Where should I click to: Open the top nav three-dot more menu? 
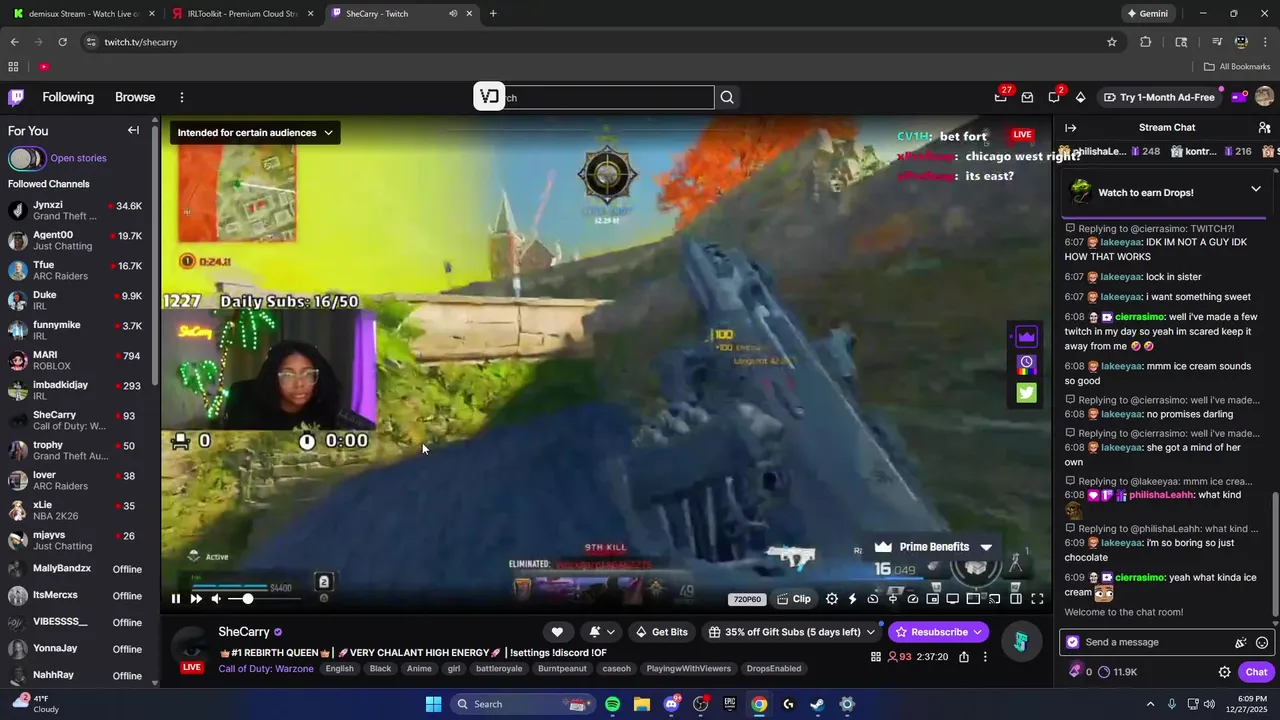click(182, 97)
